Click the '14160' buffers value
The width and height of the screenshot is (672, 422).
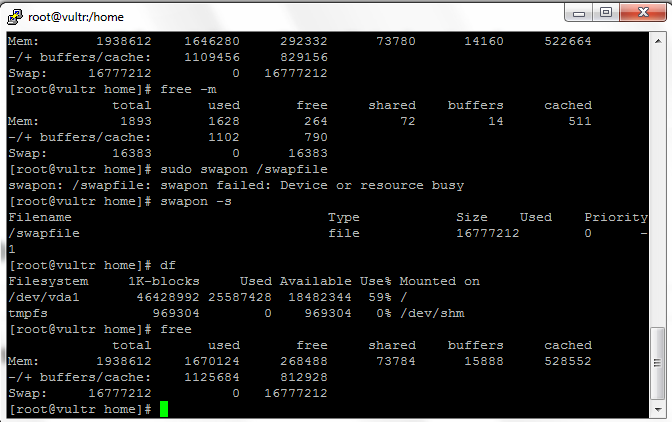click(x=484, y=42)
